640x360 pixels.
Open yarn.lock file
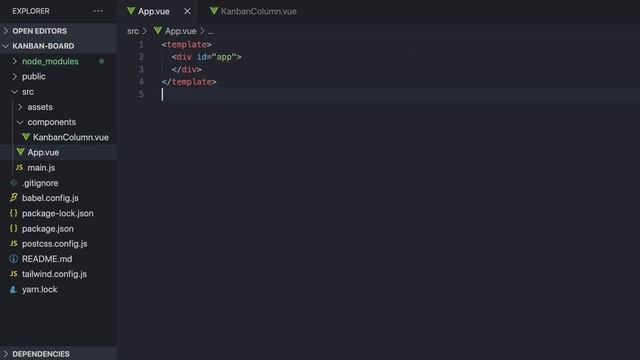click(40, 289)
